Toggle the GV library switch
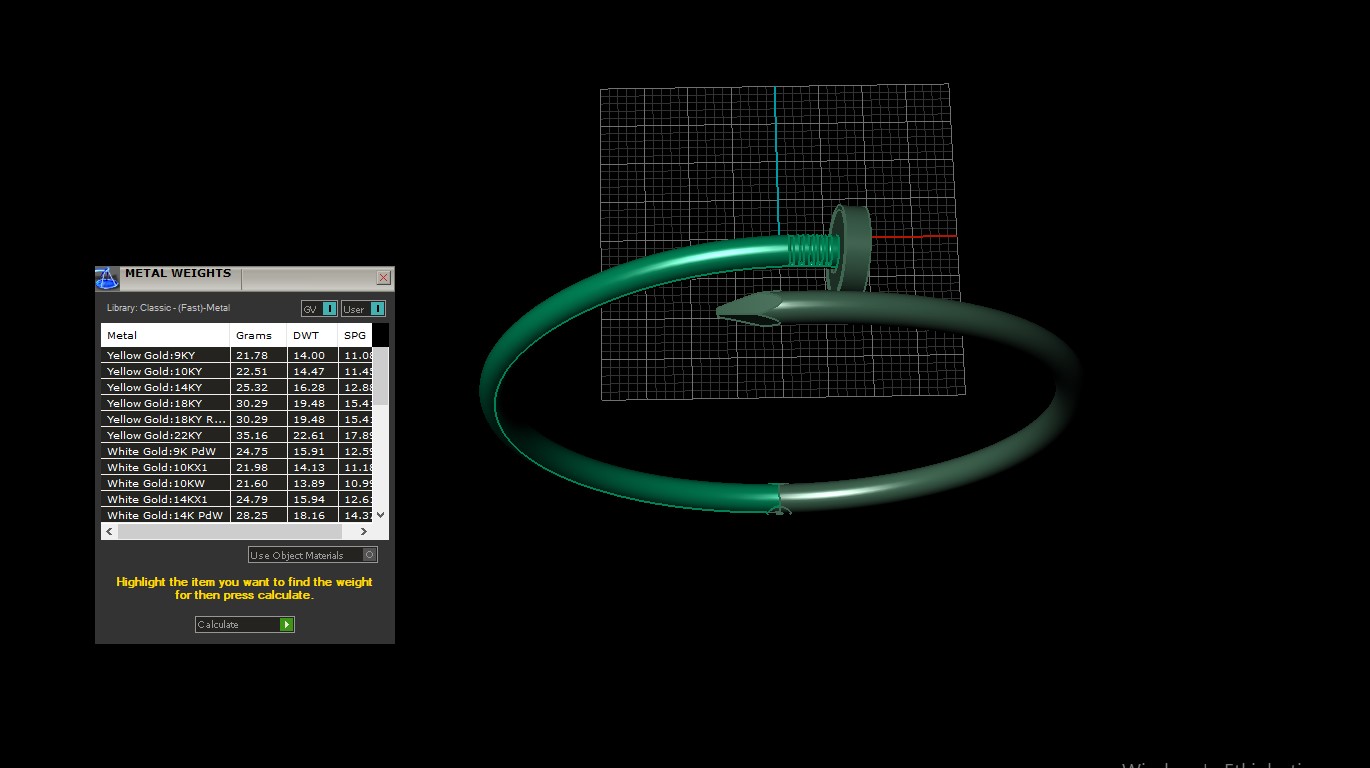1370x768 pixels. 319,308
